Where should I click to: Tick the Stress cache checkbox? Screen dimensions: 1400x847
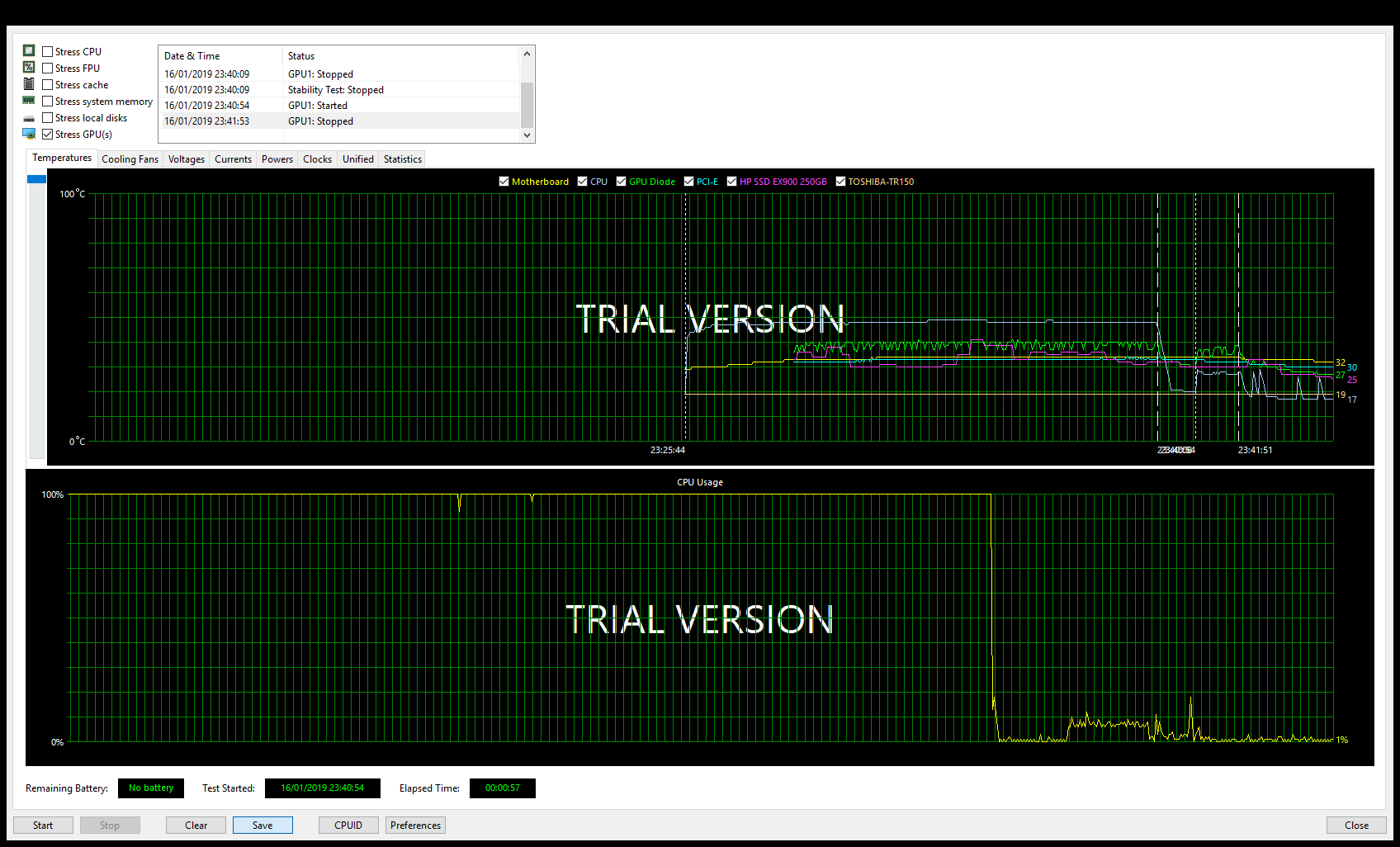48,85
